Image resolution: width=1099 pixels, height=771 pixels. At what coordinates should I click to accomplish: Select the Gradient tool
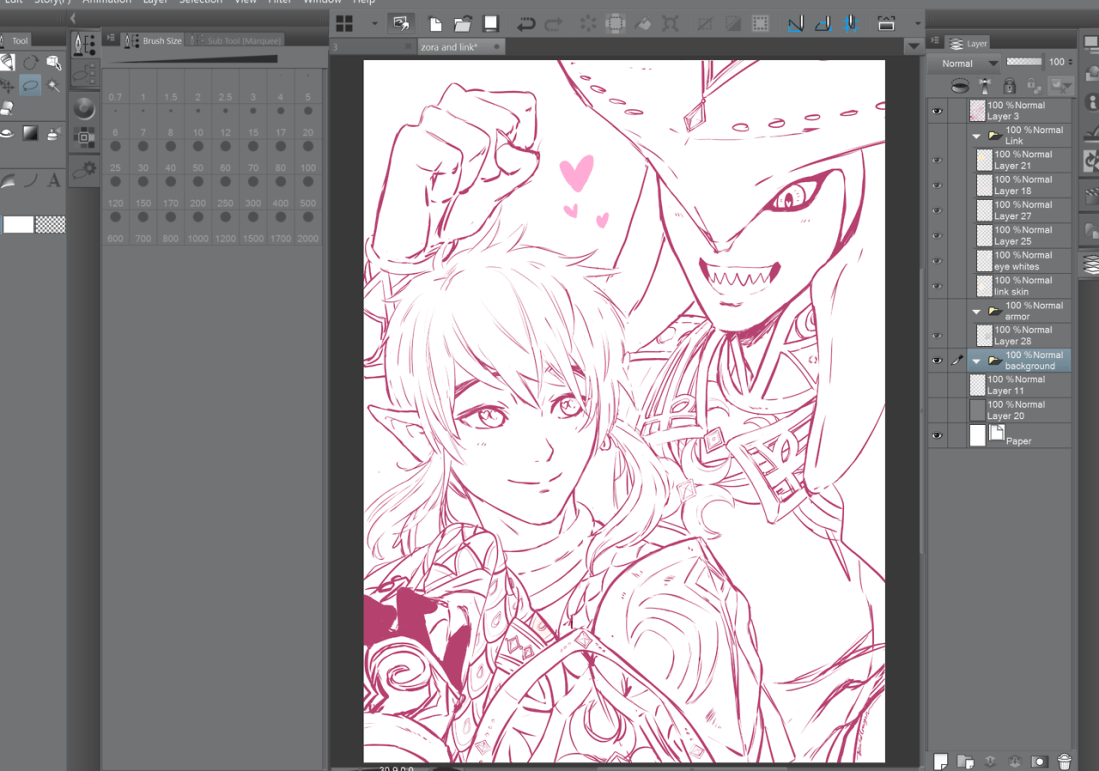coord(31,134)
